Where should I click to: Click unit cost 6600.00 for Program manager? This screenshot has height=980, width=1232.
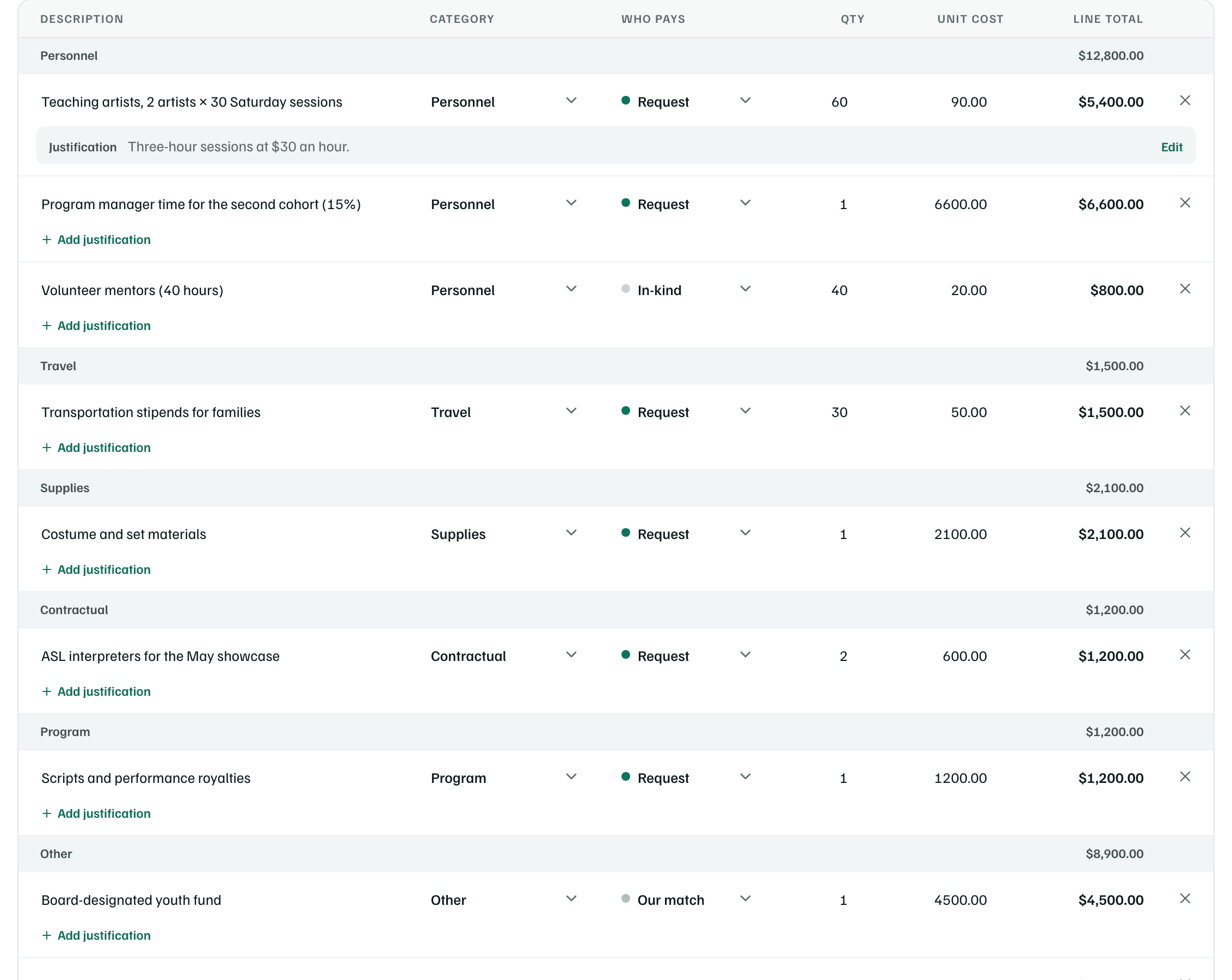point(960,204)
